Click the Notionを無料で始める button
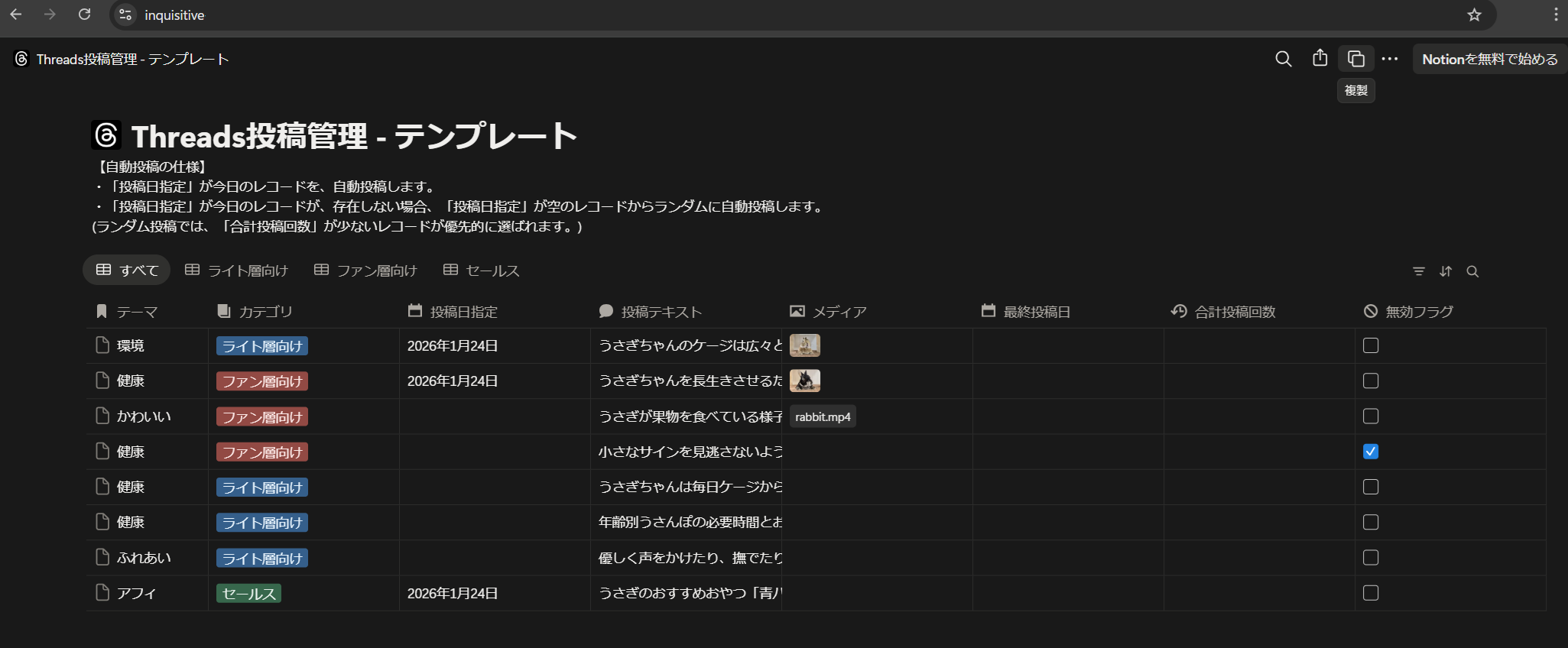Viewport: 1568px width, 648px height. [1489, 59]
